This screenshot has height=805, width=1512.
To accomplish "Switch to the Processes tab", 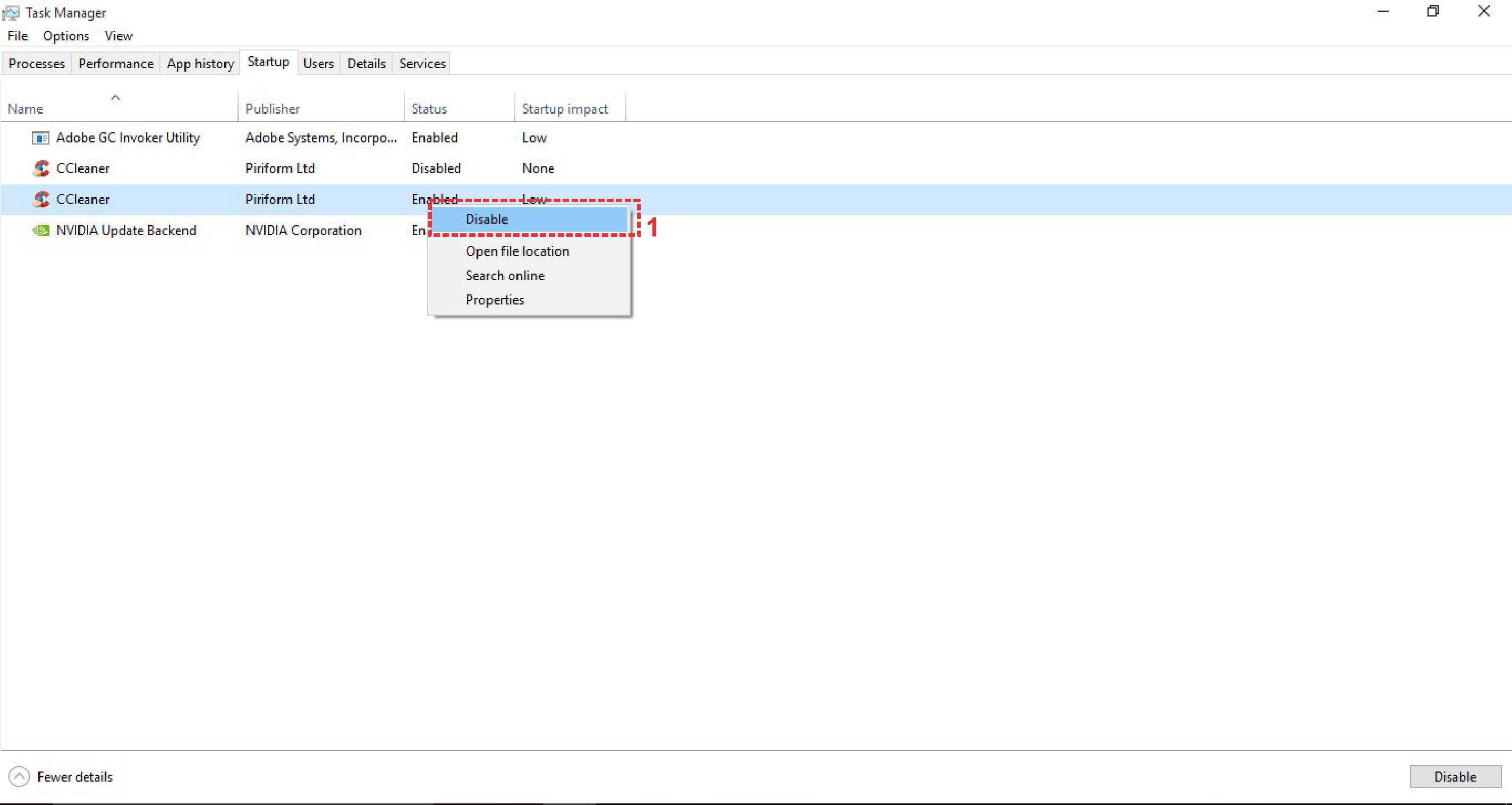I will 36,63.
